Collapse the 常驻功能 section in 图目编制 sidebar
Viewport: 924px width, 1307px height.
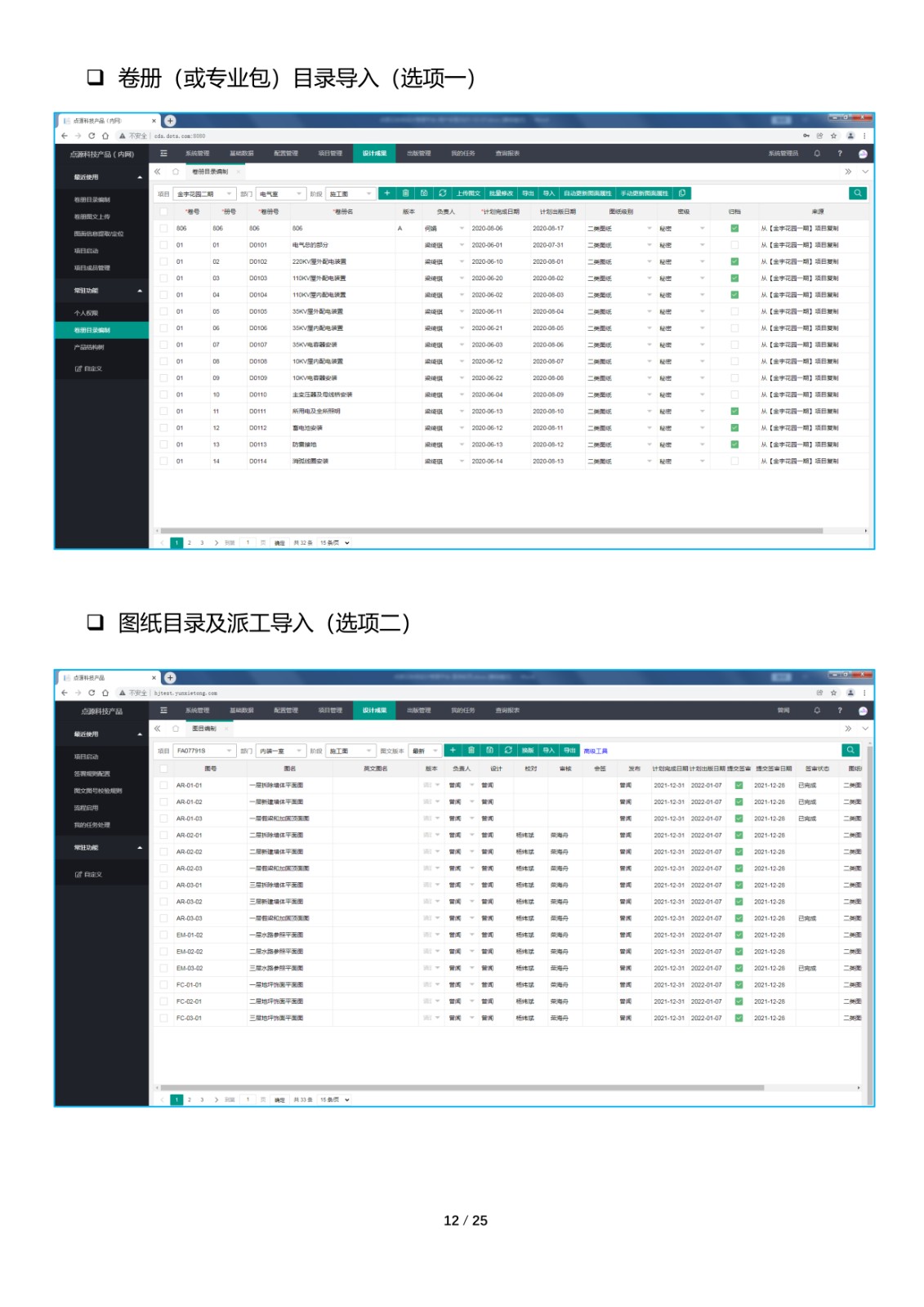140,848
